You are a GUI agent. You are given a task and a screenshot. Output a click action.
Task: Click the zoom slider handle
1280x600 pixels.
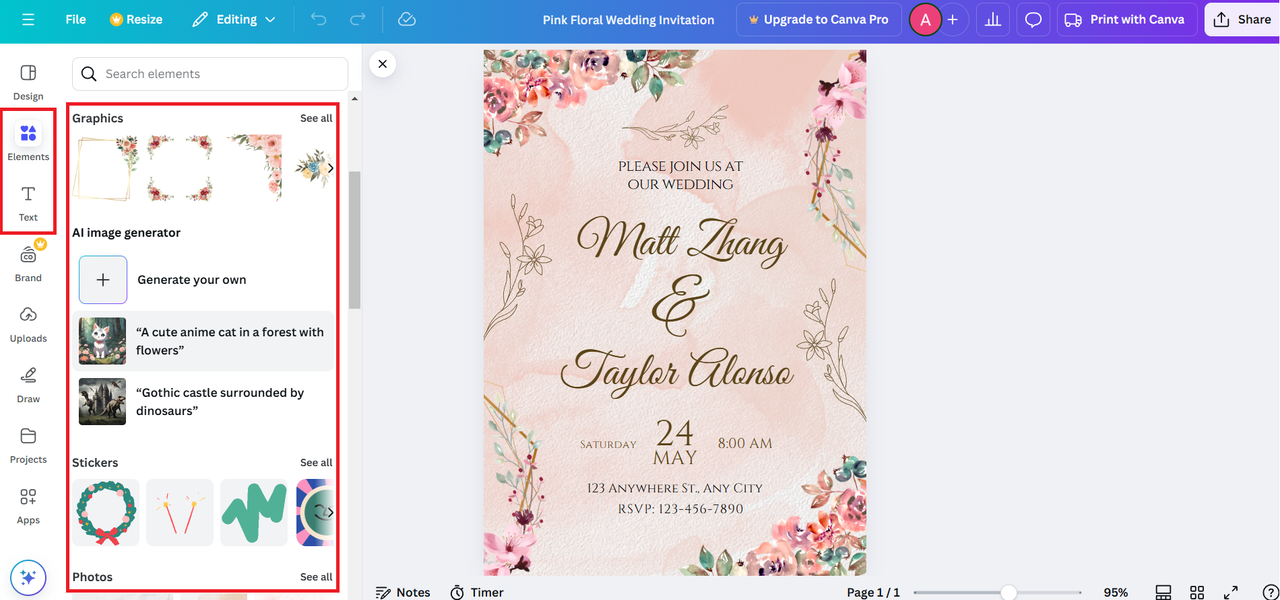[x=1009, y=592]
